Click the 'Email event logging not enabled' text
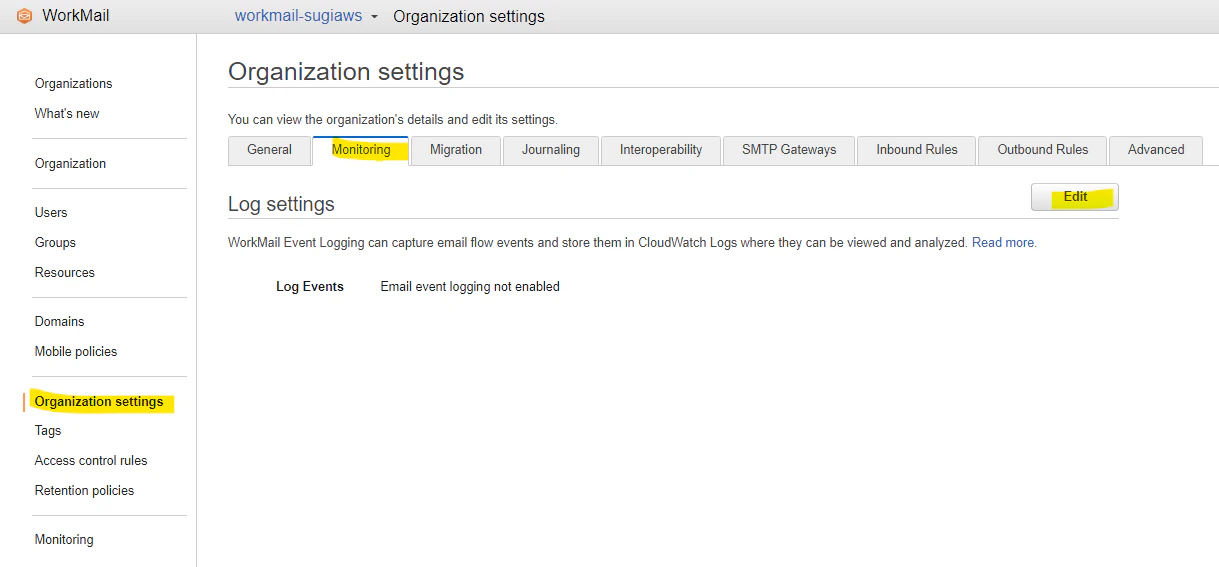The height and width of the screenshot is (567, 1219). (470, 287)
